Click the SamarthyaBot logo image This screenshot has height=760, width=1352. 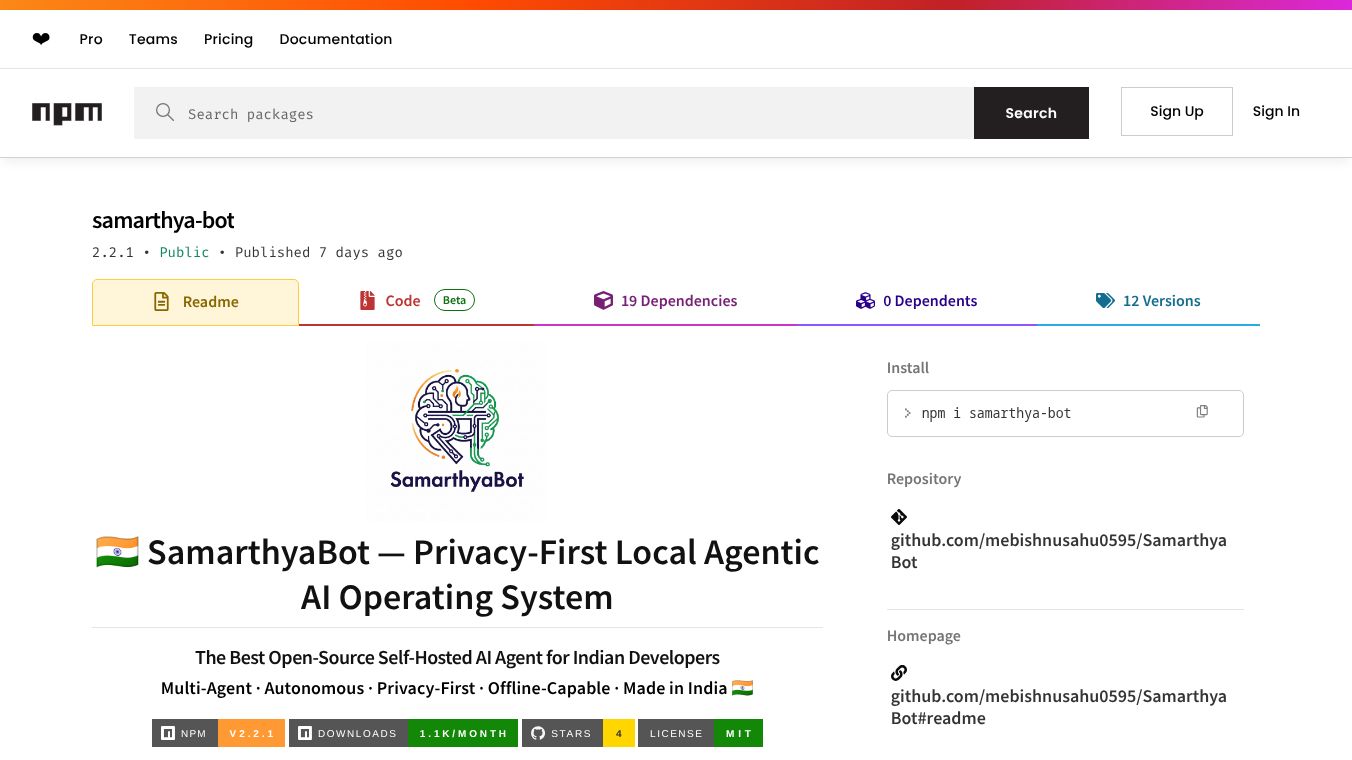point(457,431)
